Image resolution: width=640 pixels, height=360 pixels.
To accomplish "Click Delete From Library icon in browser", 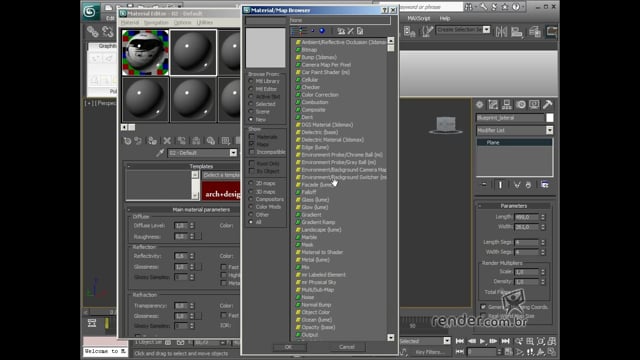I will (351, 31).
